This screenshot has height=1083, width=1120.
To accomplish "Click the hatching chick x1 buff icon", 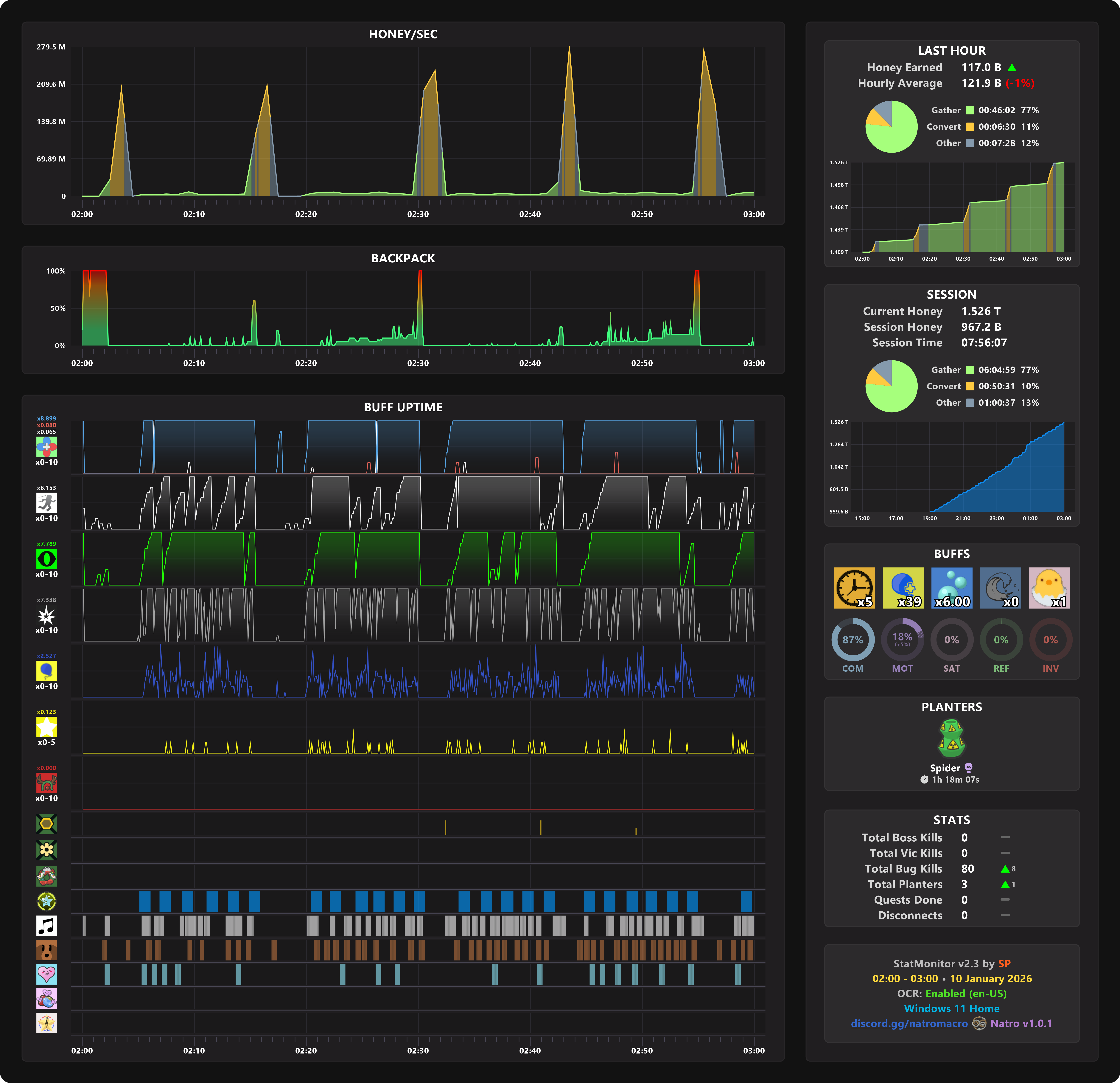I will tap(1049, 587).
